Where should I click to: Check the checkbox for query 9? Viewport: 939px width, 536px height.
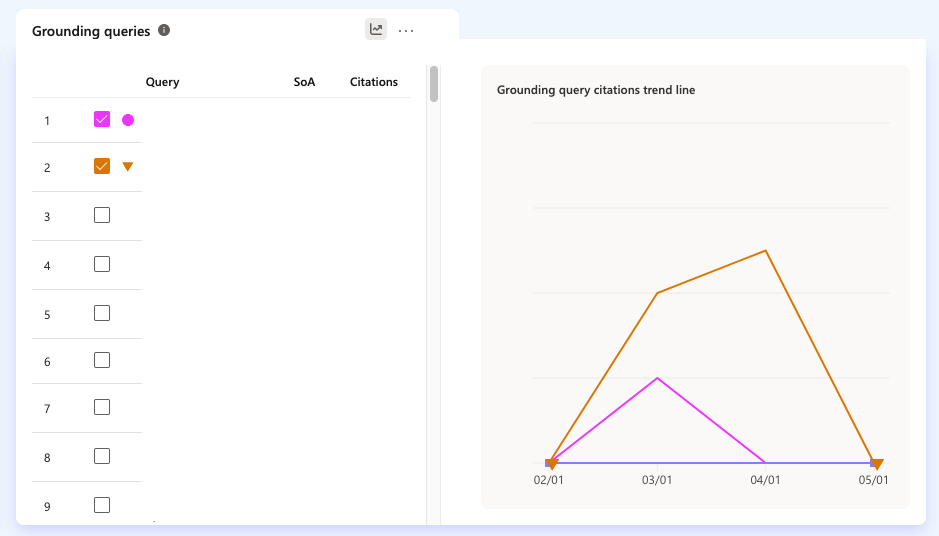click(102, 505)
